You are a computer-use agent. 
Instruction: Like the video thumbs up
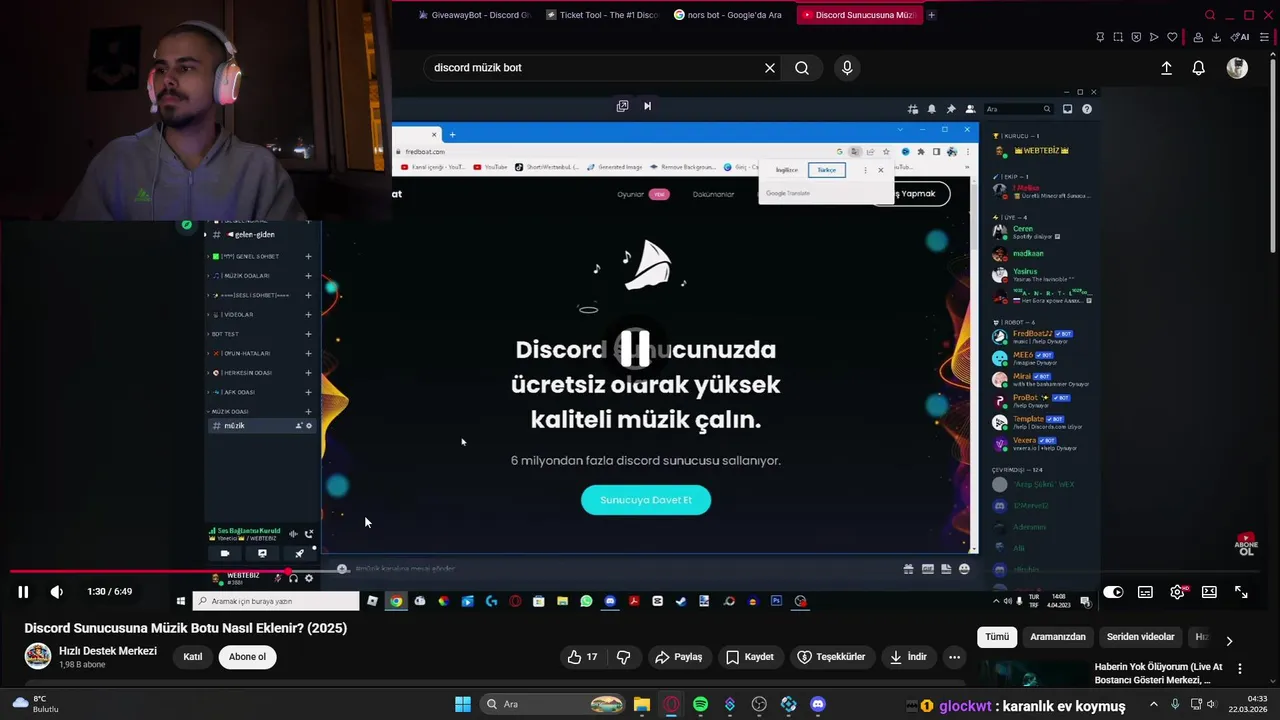click(583, 657)
